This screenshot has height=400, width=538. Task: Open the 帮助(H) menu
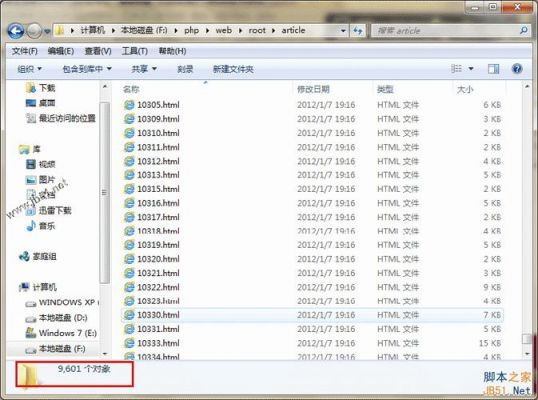172,51
